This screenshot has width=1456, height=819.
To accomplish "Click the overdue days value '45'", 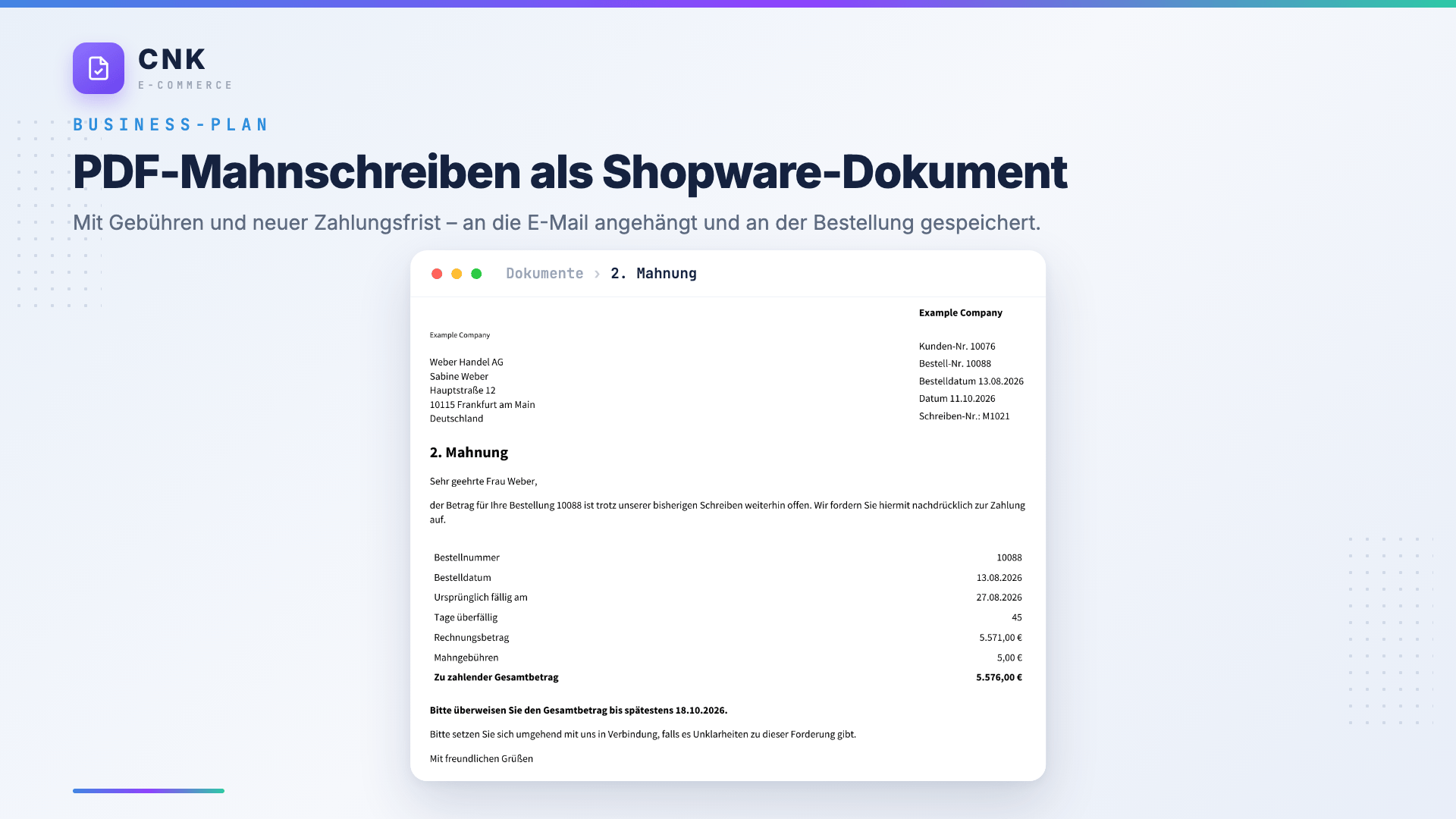I will coord(1016,617).
